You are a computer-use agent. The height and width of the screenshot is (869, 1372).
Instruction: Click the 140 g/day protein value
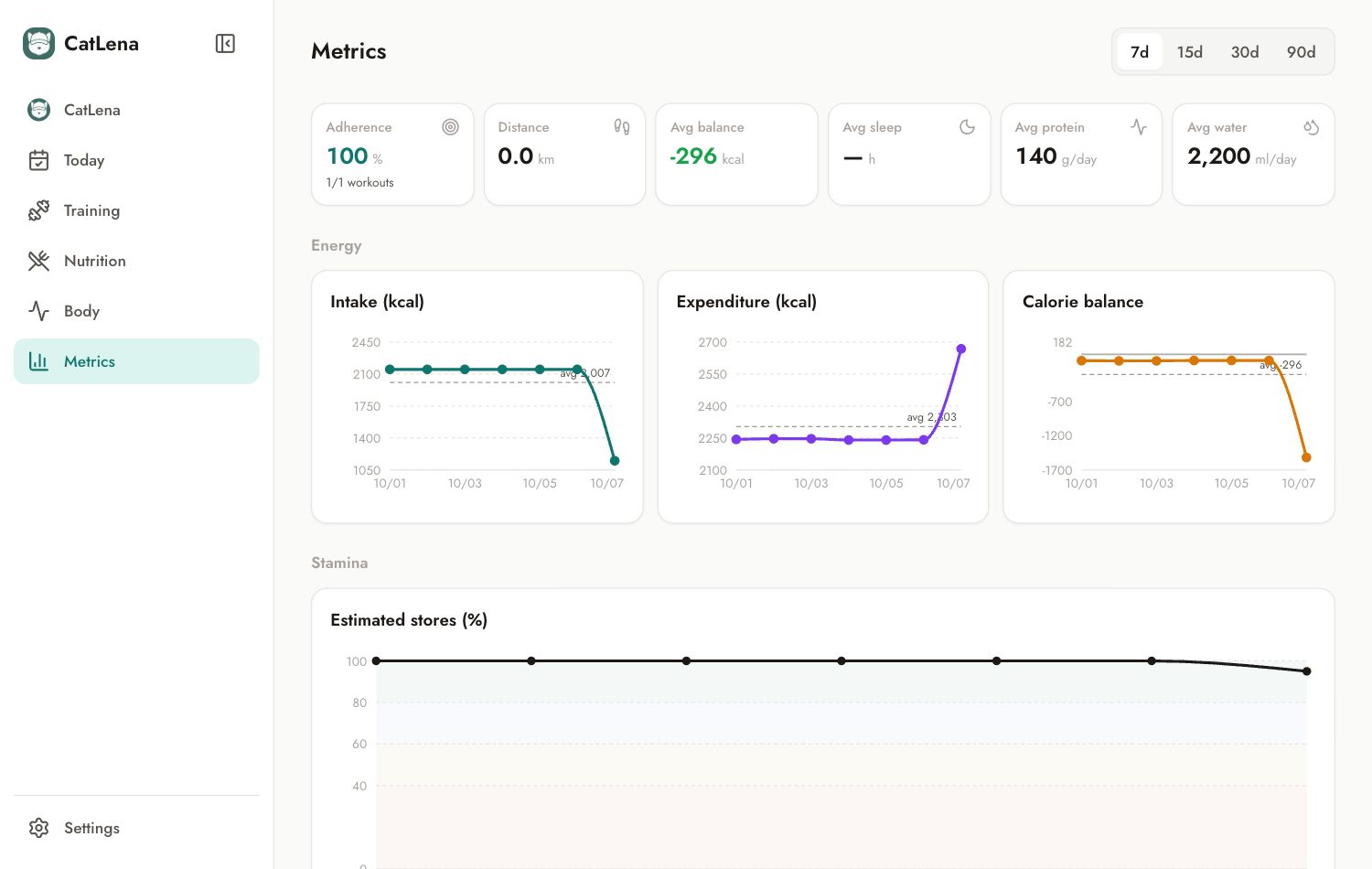(1056, 156)
